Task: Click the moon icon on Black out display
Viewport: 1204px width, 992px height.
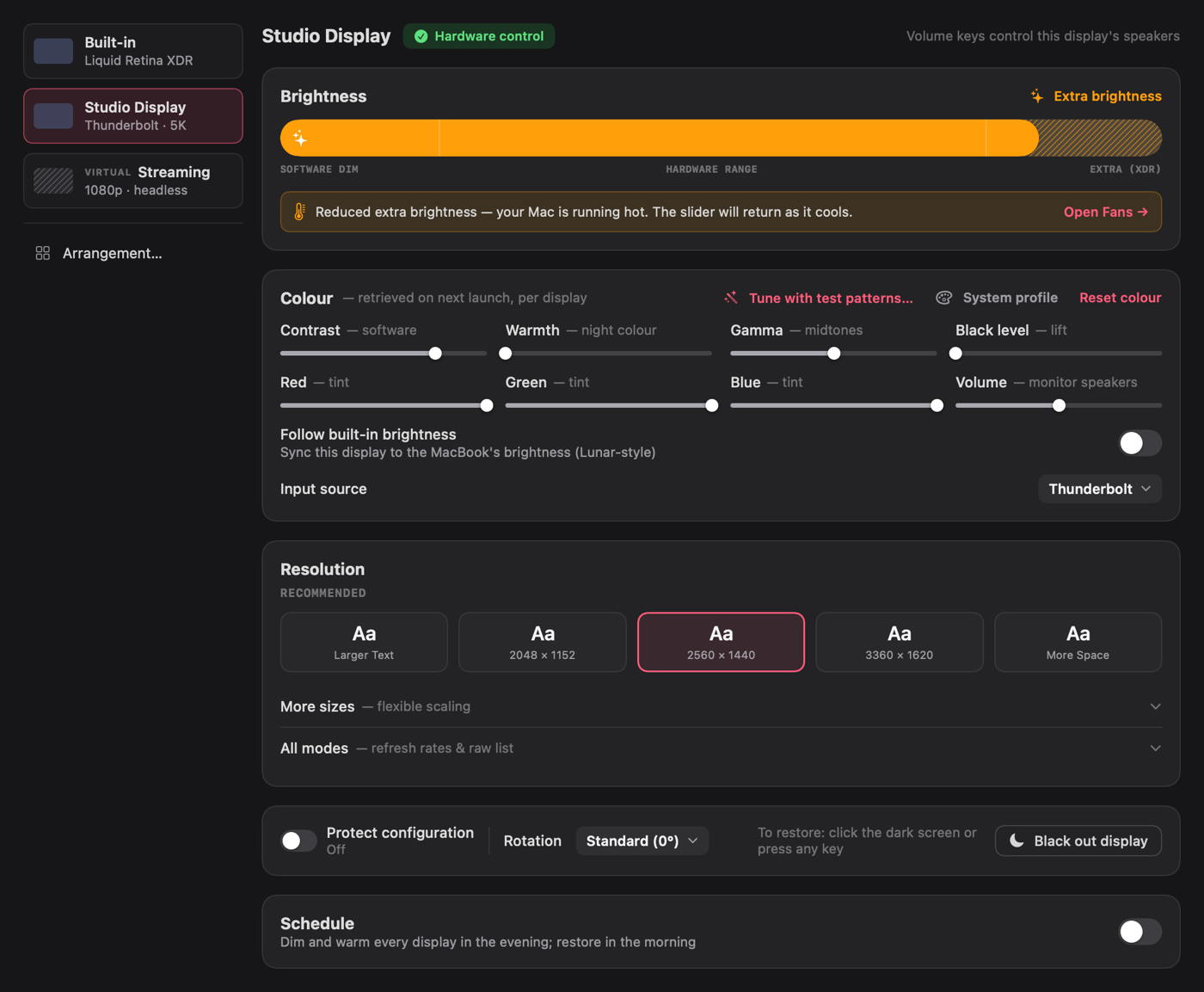Action: pos(1017,841)
